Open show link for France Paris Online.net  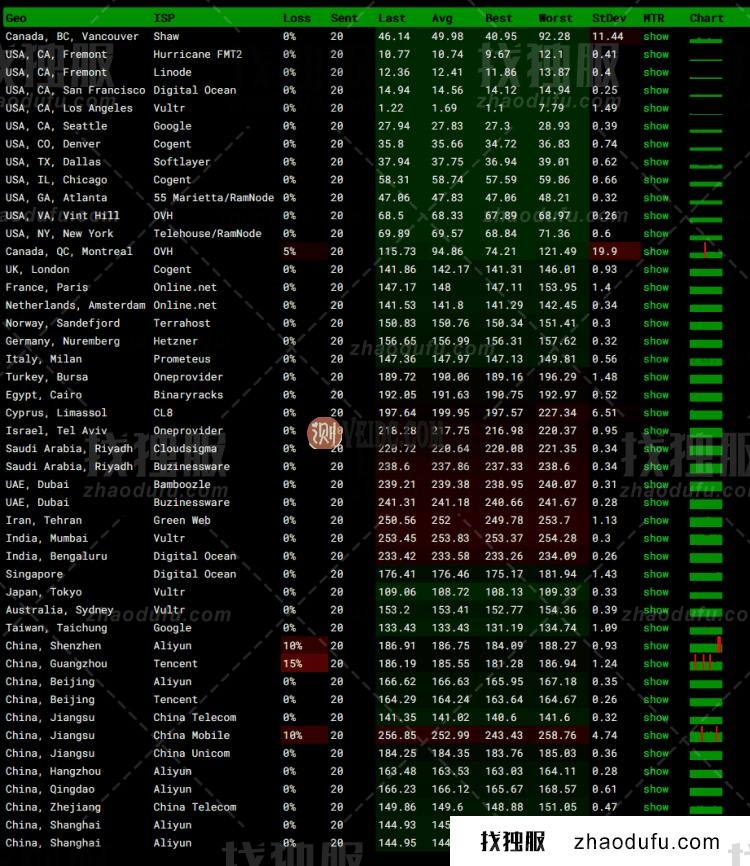656,287
